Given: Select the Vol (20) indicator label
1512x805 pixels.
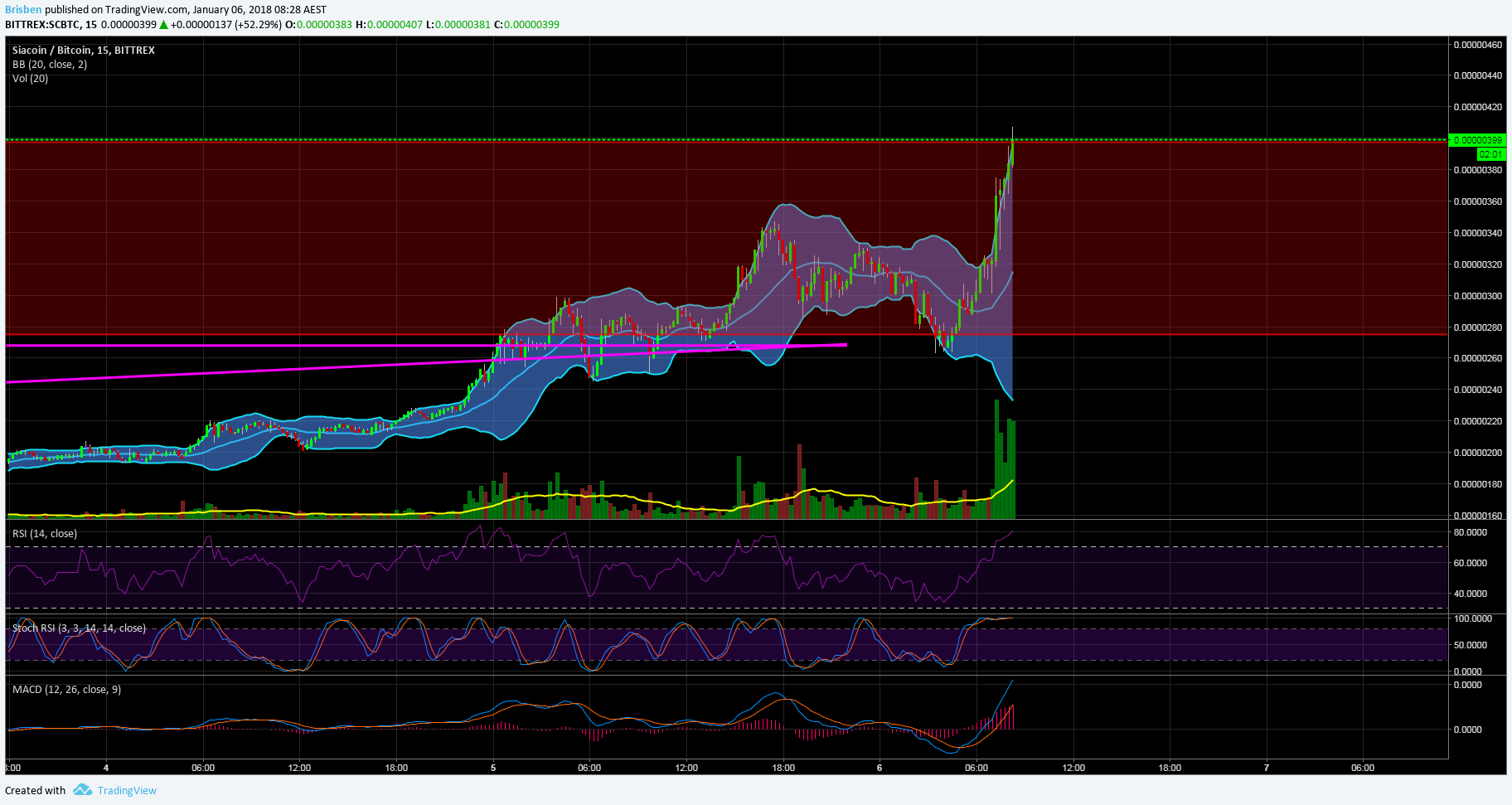Looking at the screenshot, I should pos(31,78).
